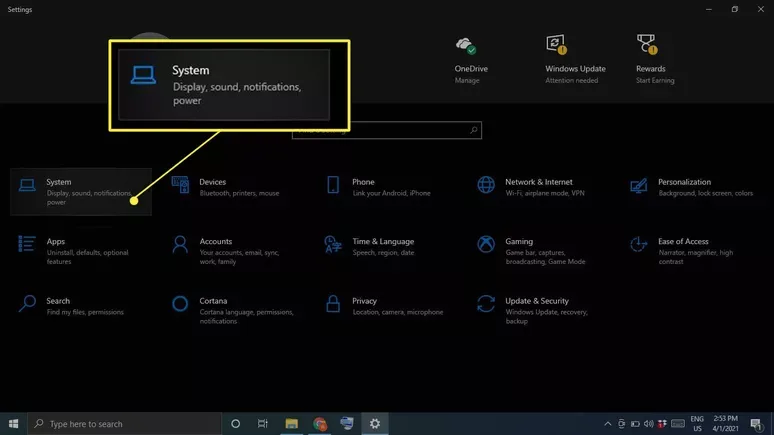Click the Settings gear on the taskbar
The height and width of the screenshot is (435, 774).
click(x=375, y=424)
